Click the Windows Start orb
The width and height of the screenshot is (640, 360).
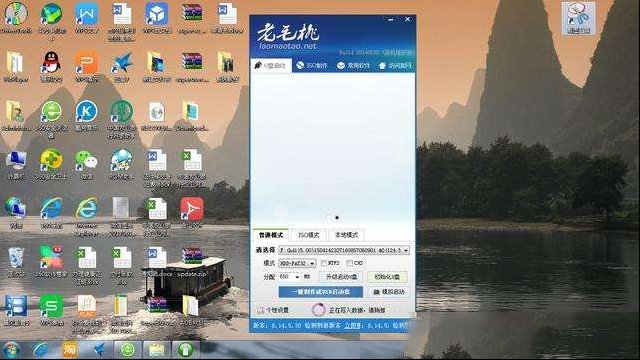(x=11, y=350)
